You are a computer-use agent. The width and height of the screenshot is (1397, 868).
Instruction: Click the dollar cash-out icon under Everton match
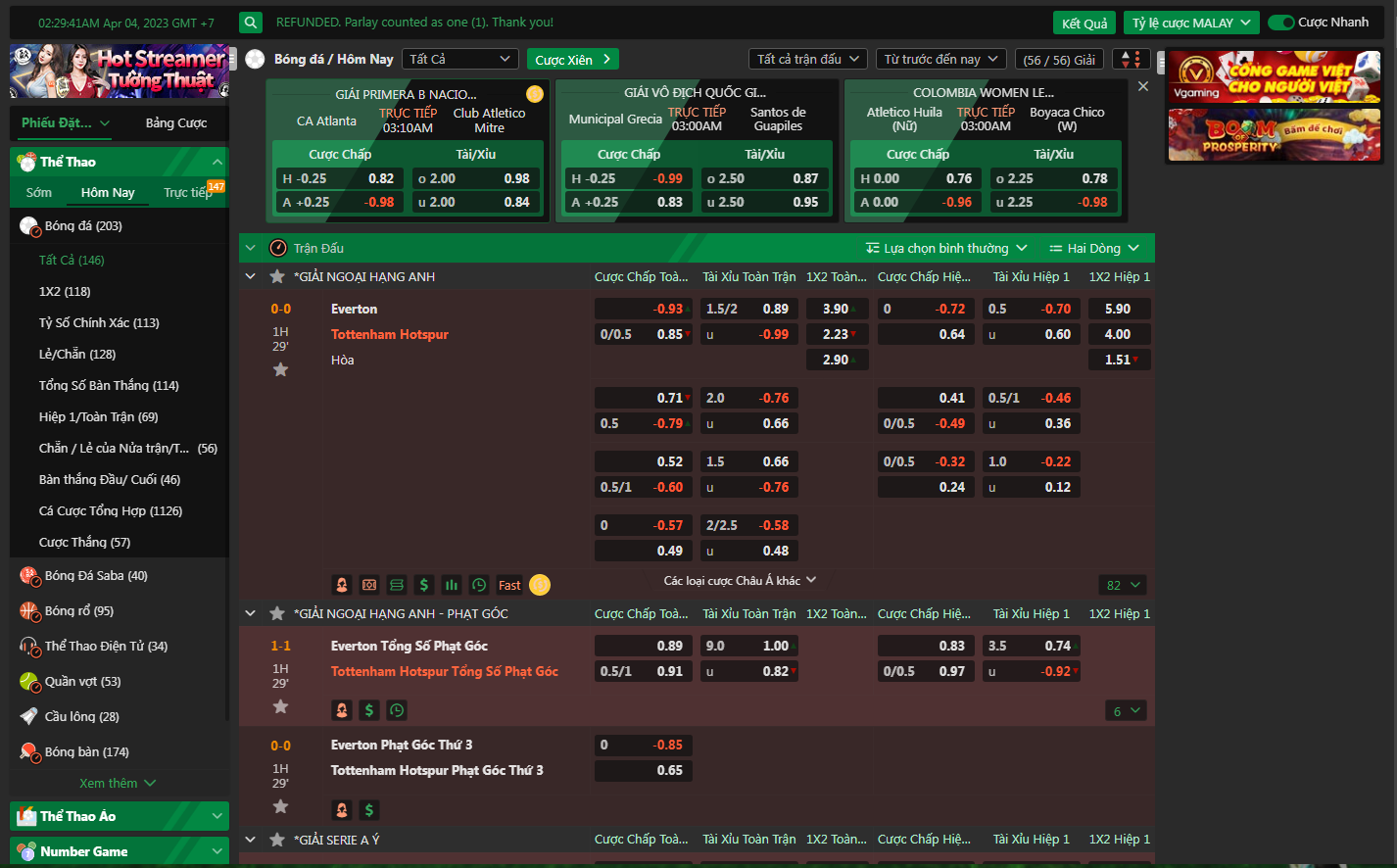[x=423, y=585]
